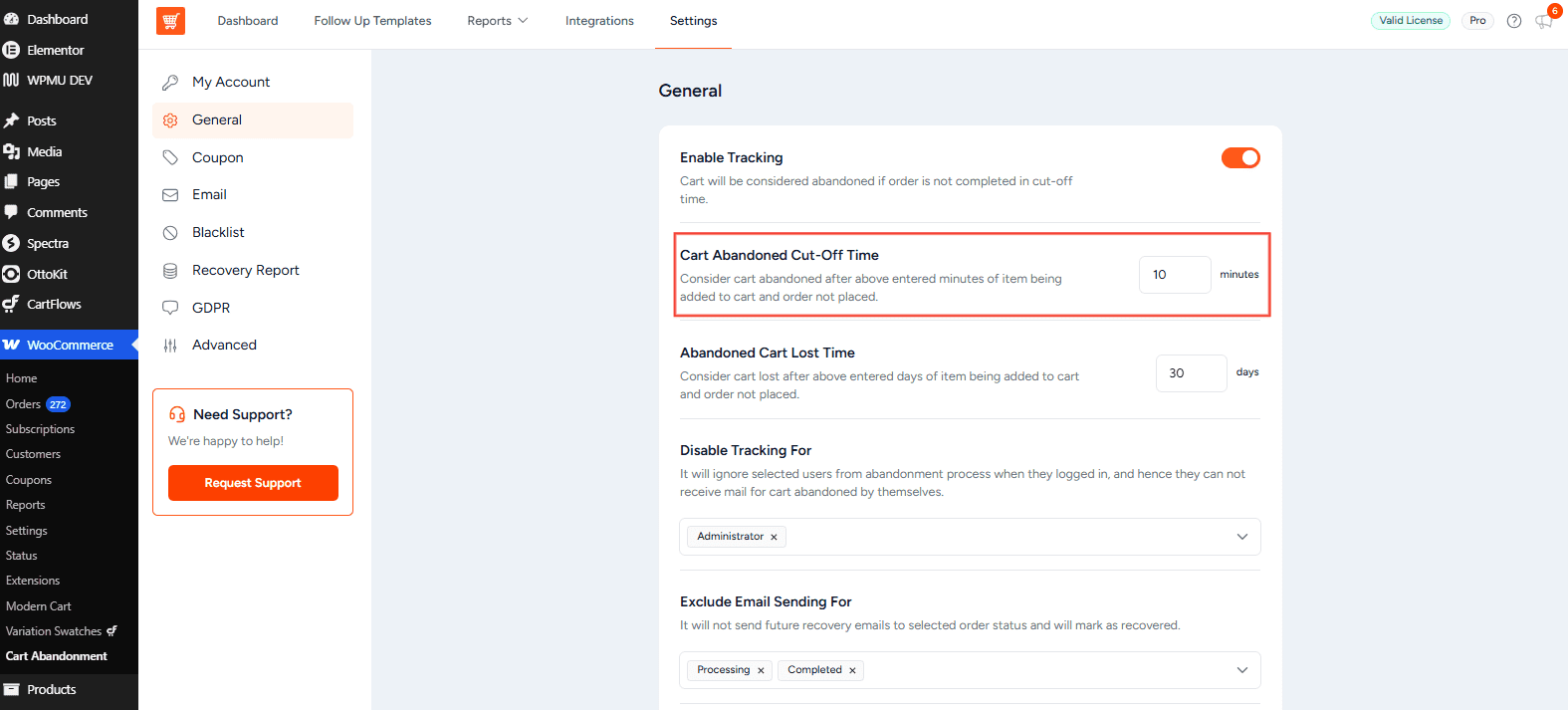
Task: Open WooCommerce Status submenu link
Action: point(21,556)
